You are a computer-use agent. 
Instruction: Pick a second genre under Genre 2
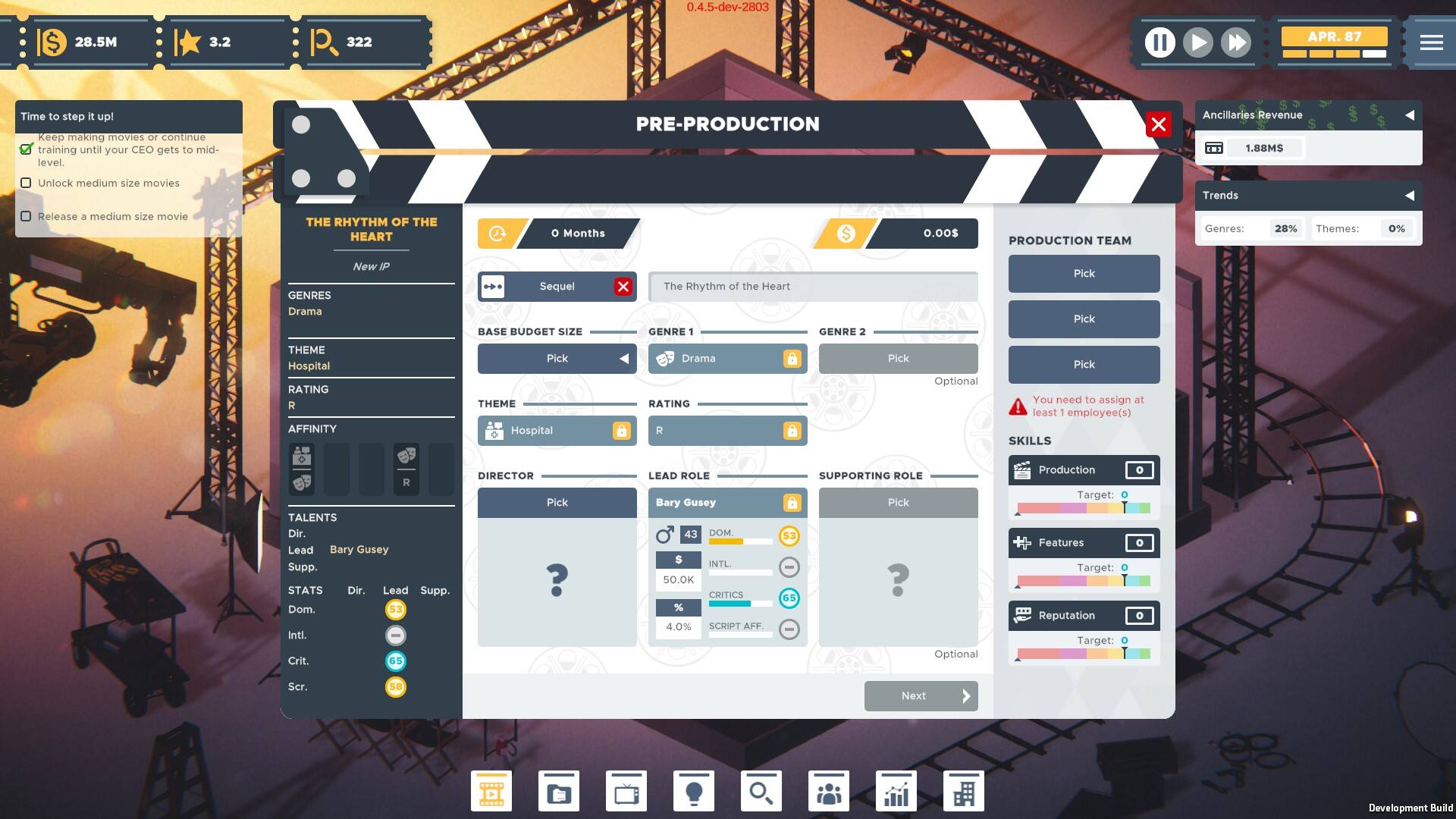[899, 359]
